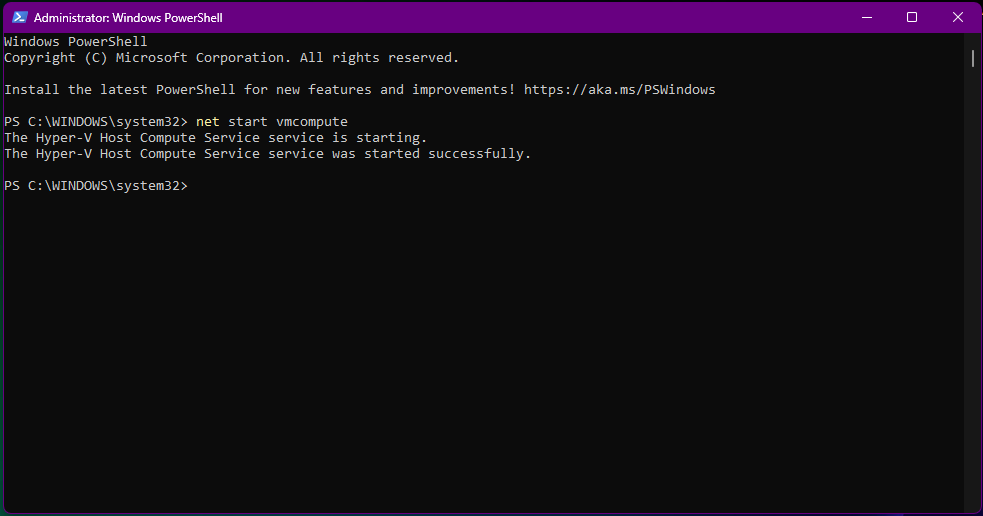Click the 'service is starting.' output line
This screenshot has width=983, height=516.
215,137
